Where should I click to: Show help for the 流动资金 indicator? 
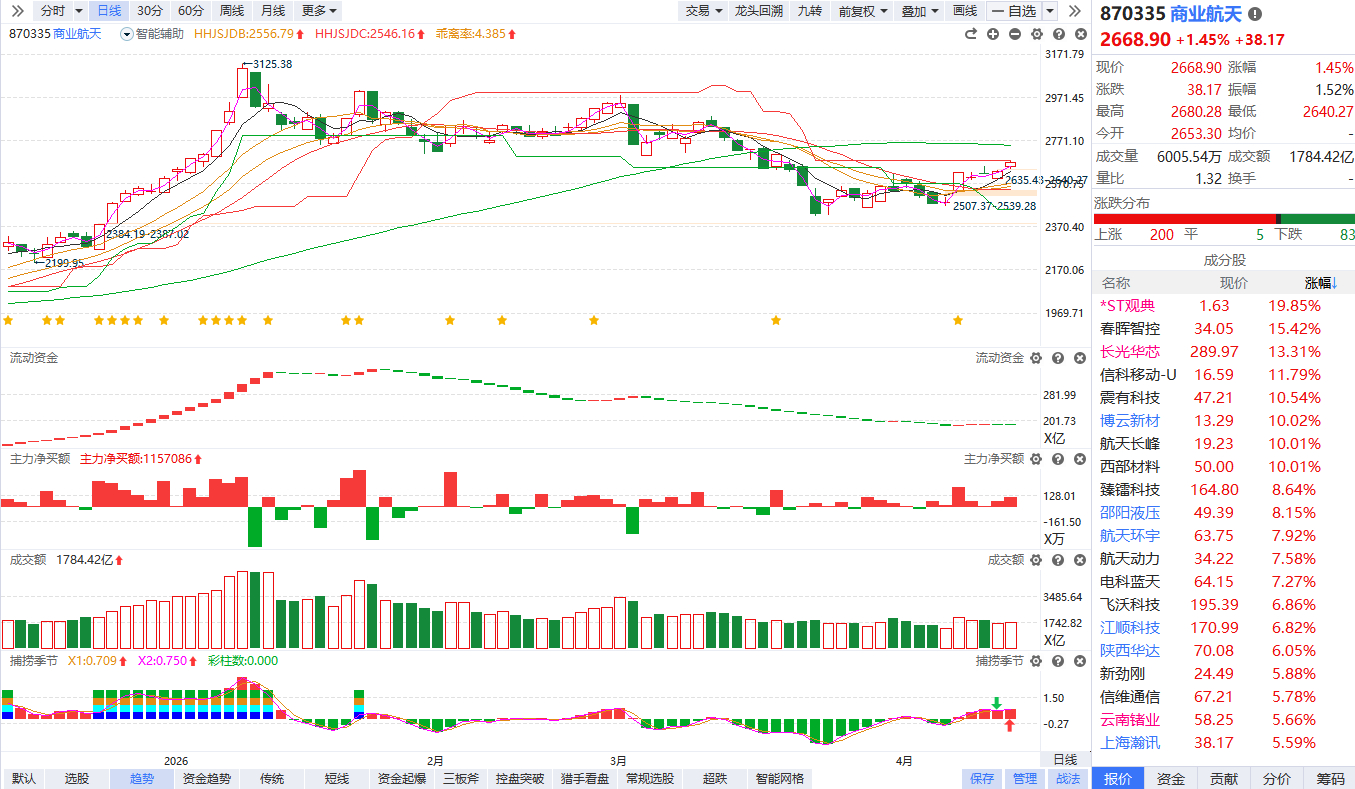[1057, 358]
